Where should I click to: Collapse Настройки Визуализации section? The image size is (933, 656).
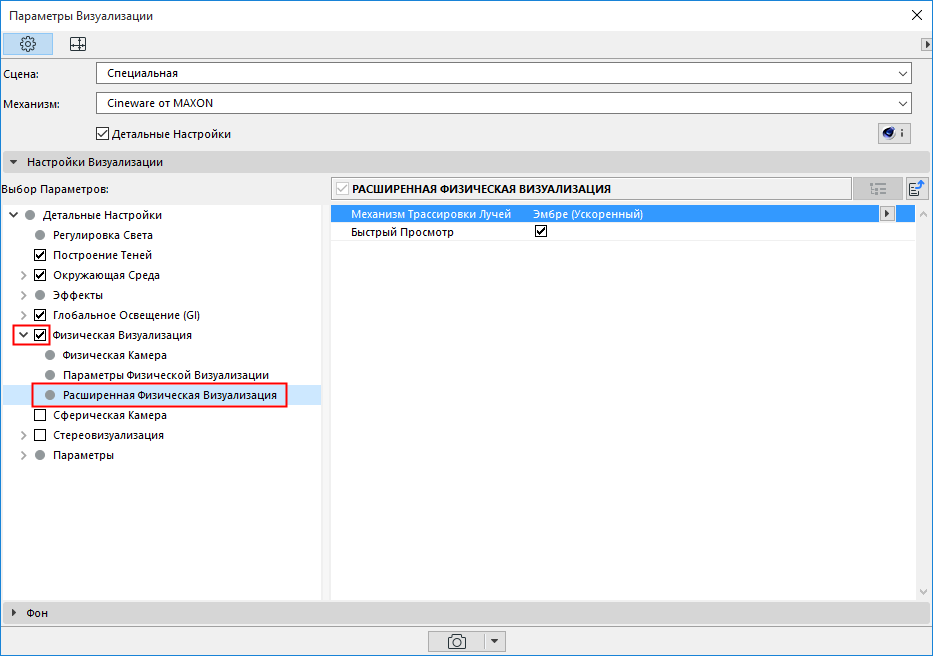coord(14,162)
